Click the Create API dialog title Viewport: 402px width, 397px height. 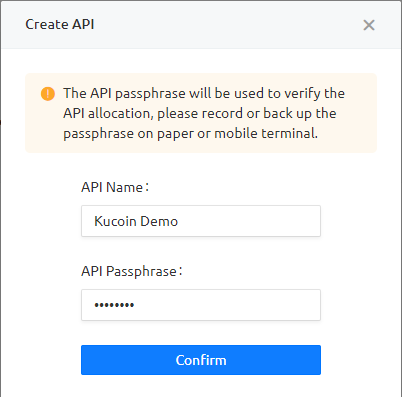[60, 24]
